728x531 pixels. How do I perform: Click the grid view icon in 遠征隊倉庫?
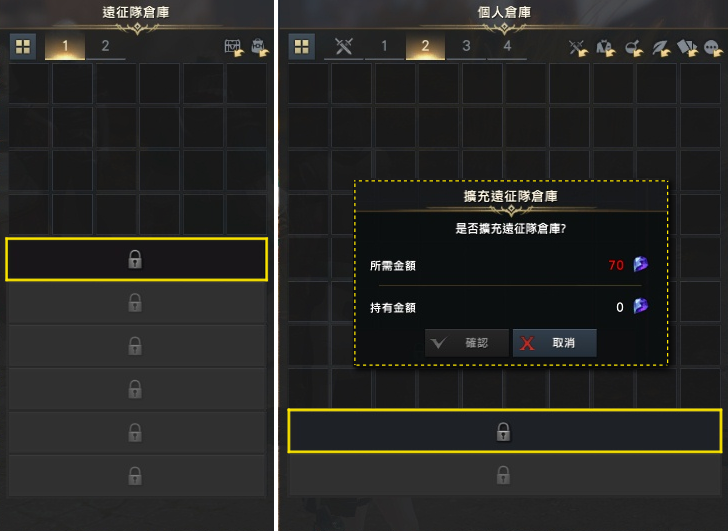[23, 46]
